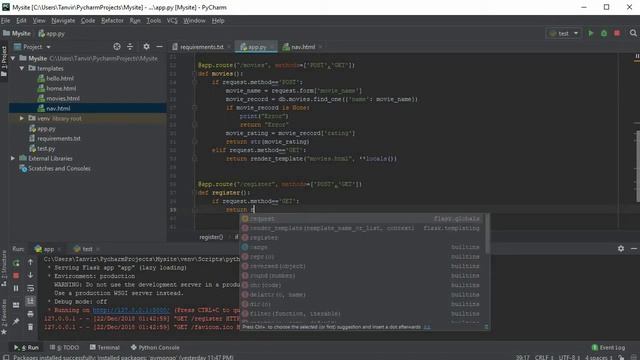Toggle Favorites sidebar vertical tab
The image size is (640, 360).
[x=4, y=316]
